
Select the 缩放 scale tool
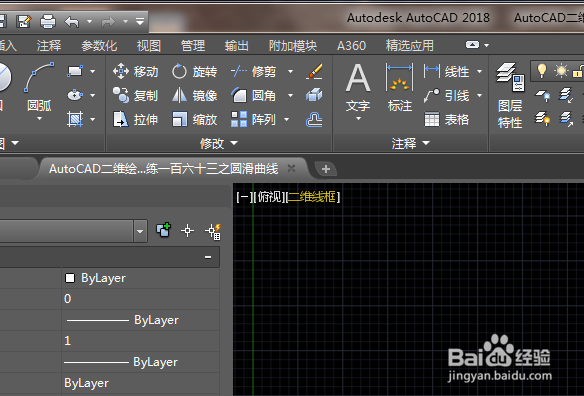(x=194, y=120)
